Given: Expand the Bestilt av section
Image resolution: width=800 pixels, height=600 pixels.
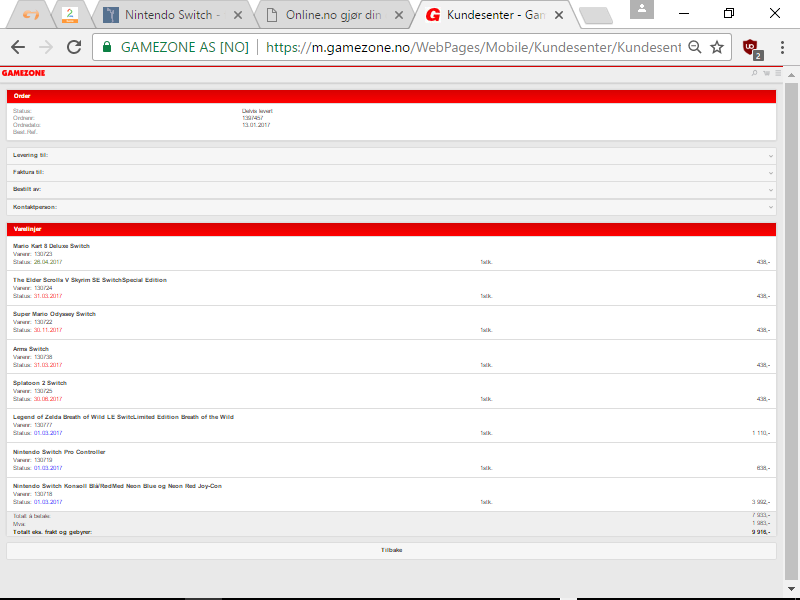Looking at the screenshot, I should click(391, 189).
